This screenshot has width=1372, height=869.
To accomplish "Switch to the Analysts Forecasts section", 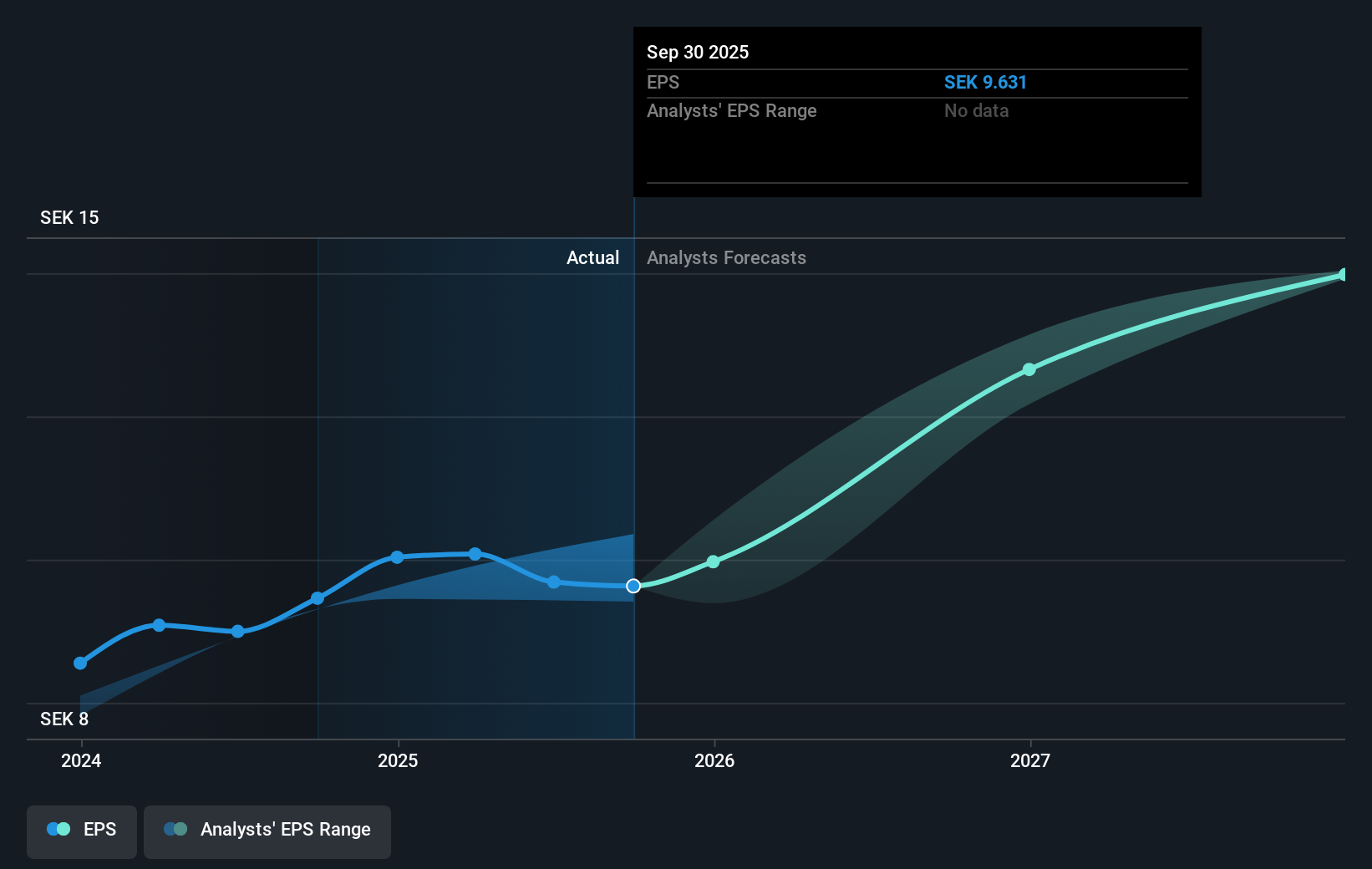I will click(x=726, y=257).
